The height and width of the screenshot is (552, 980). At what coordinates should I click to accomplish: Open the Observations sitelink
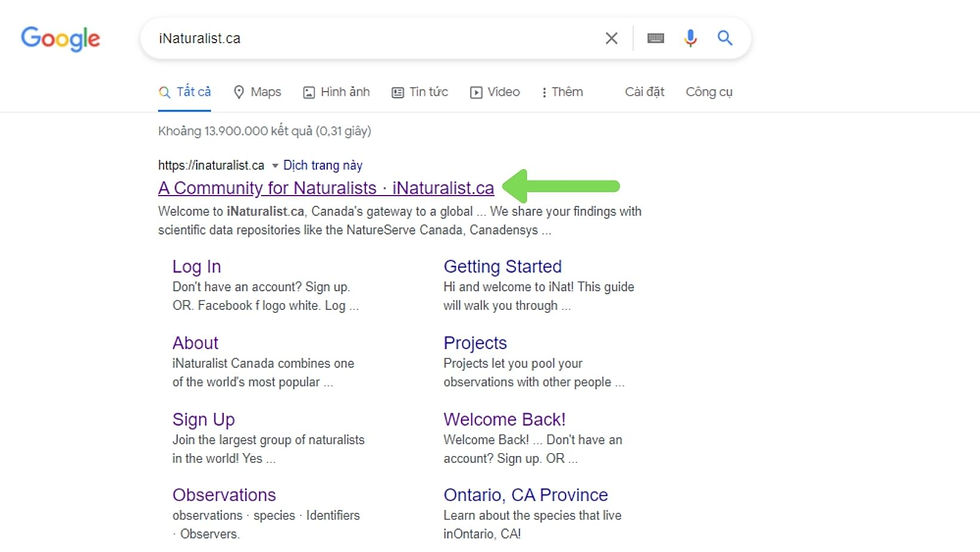pos(224,495)
